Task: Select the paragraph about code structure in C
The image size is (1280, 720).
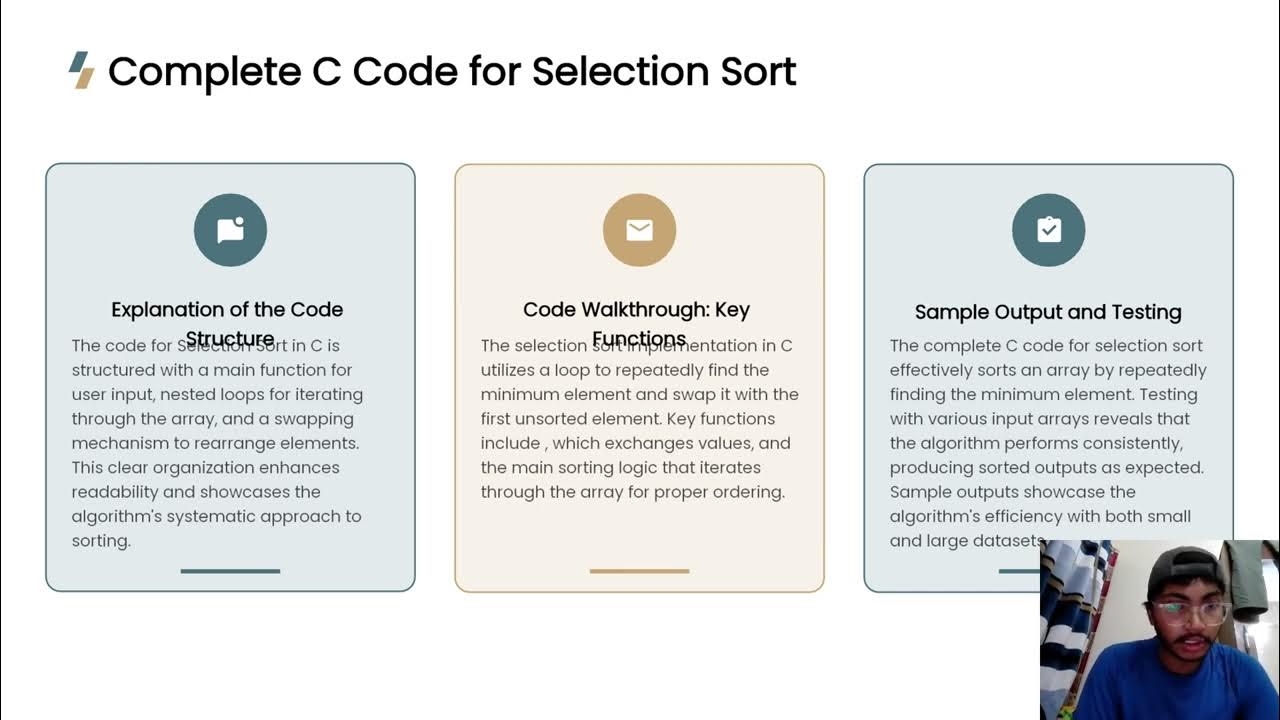Action: [x=217, y=443]
